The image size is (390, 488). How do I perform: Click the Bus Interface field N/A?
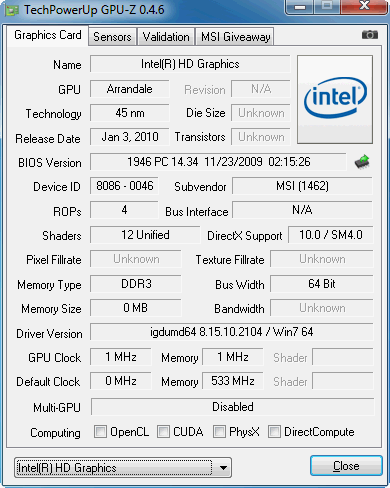point(302,210)
